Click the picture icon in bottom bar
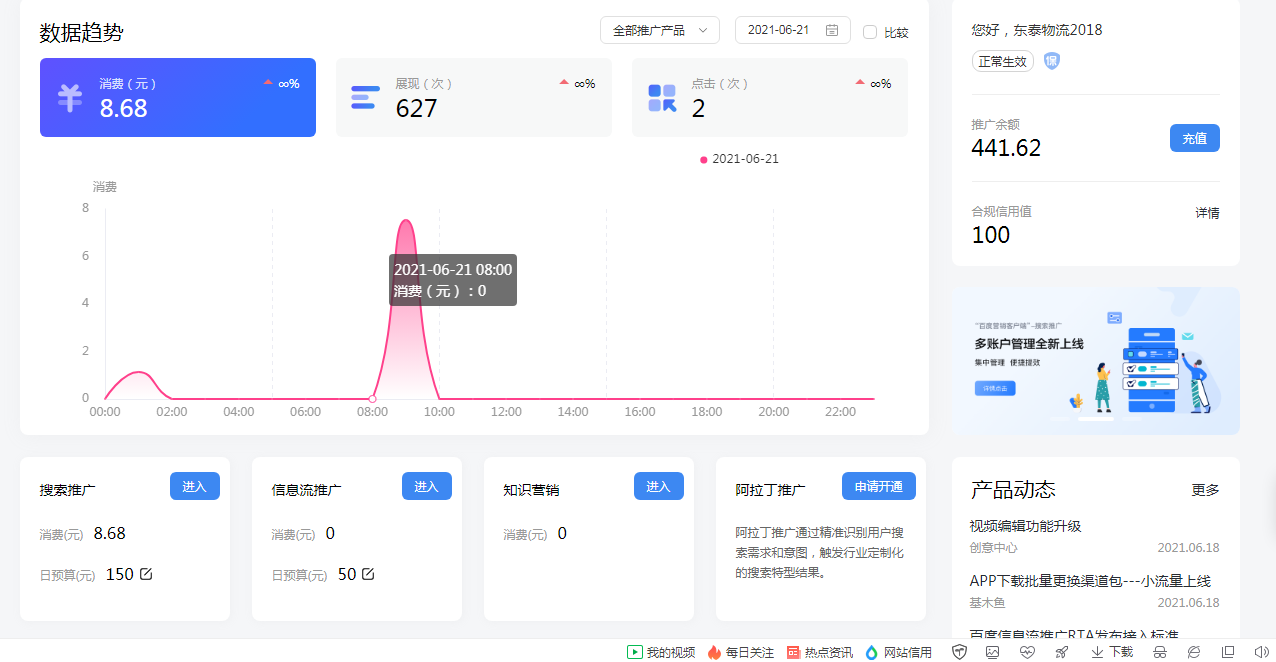The image size is (1276, 662). [x=993, y=652]
